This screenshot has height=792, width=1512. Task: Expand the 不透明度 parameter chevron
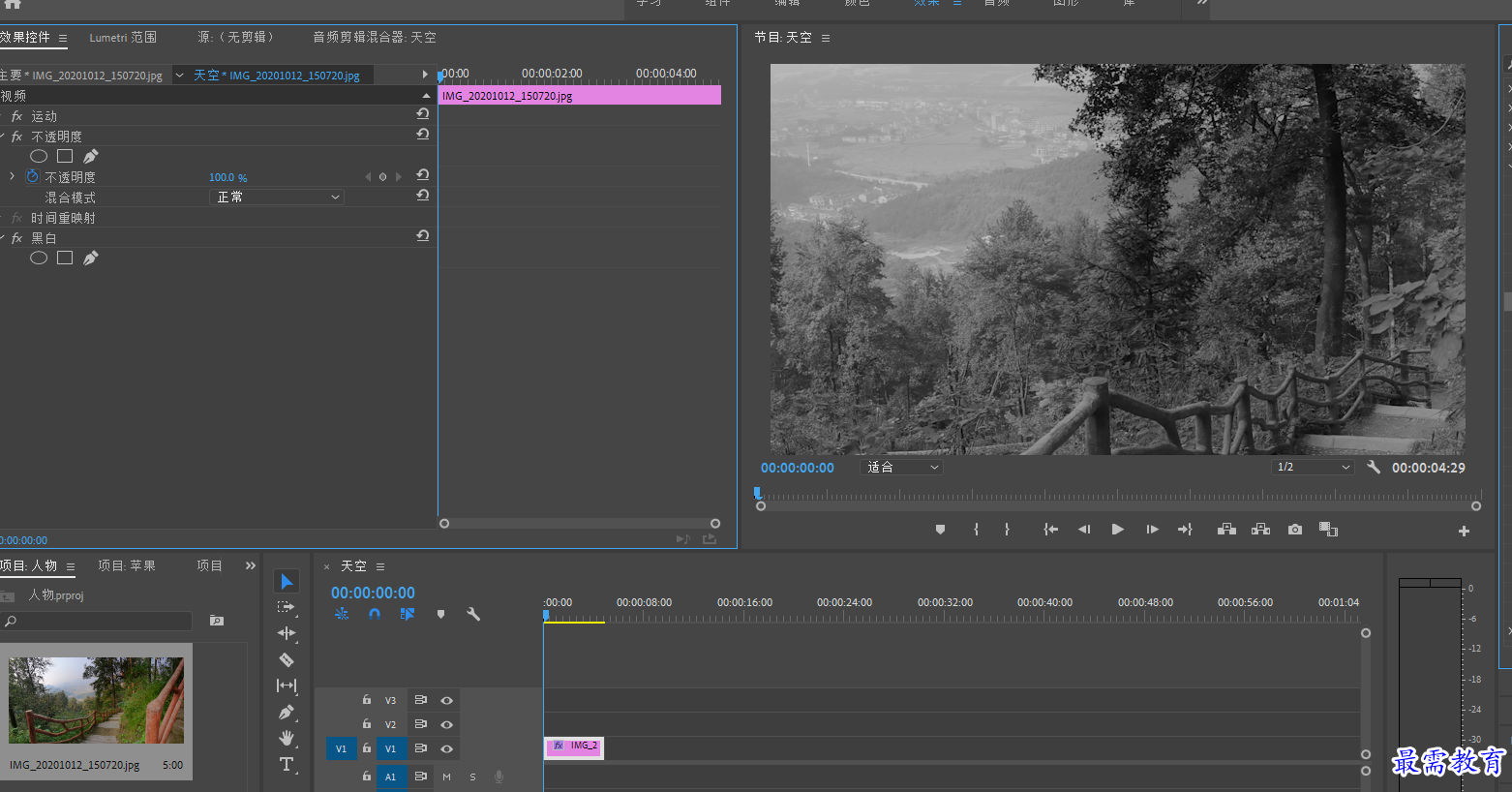coord(12,176)
